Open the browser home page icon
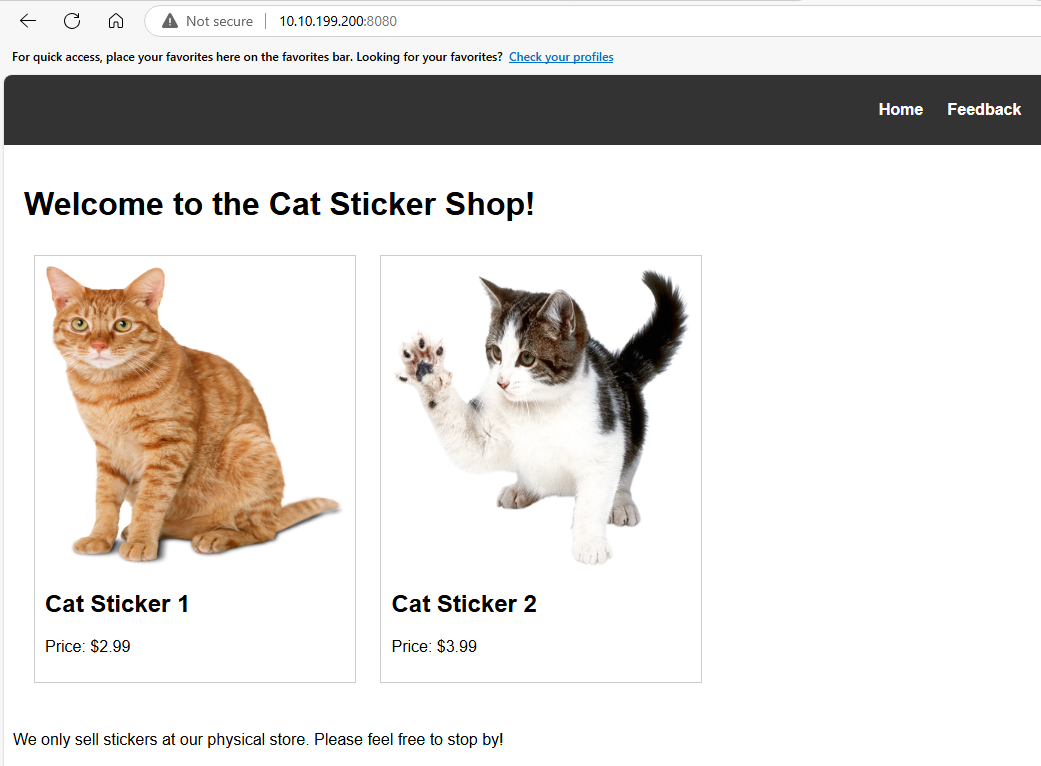Screen dimensions: 1041x766 coord(116,21)
